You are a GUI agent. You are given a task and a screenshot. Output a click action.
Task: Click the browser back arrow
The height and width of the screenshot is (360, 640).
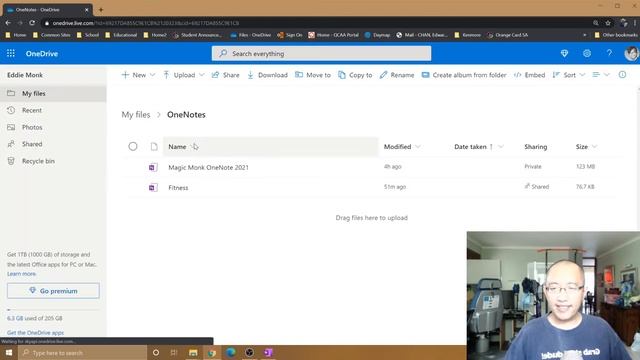click(x=8, y=23)
